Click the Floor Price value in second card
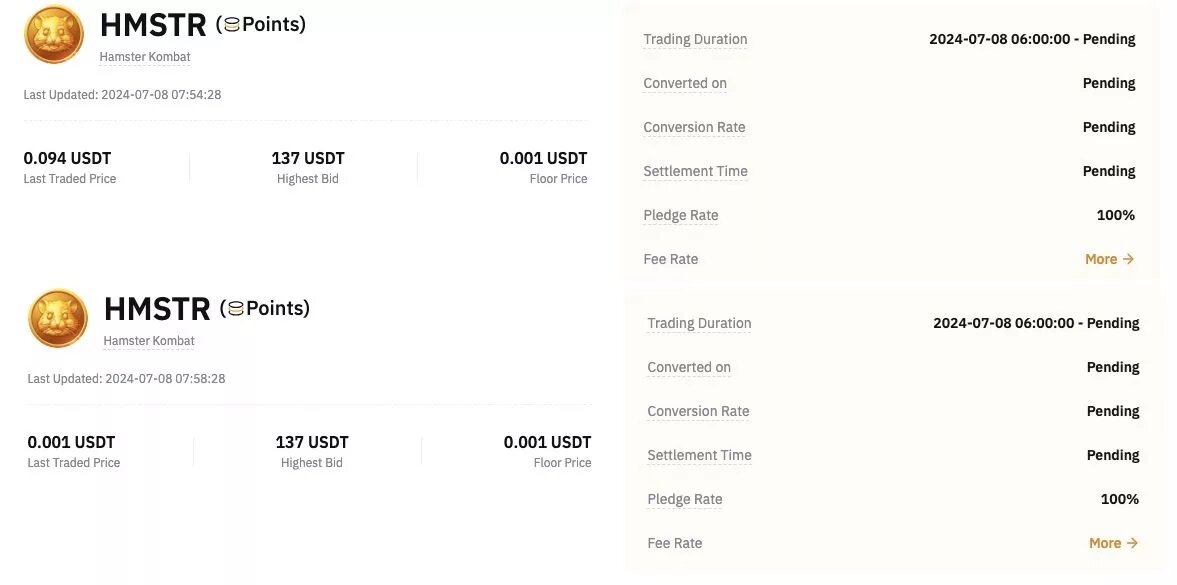1177x585 pixels. pyautogui.click(x=547, y=441)
